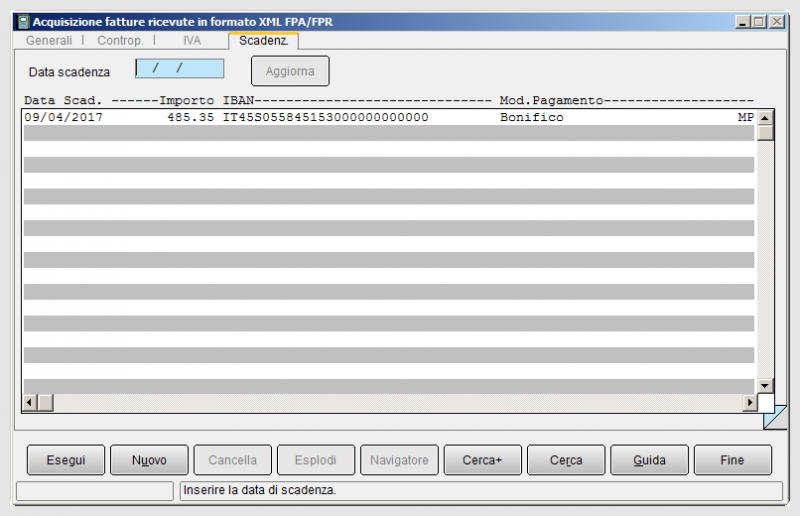Viewport: 800px width, 516px height.
Task: Click the vertical scrollbar thumb
Action: coord(765,133)
